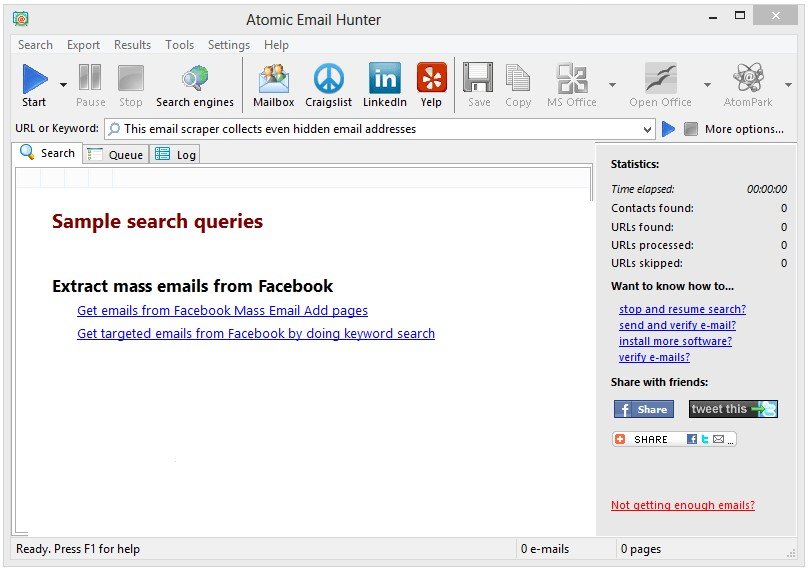
Task: Click the gray stop square beside URL field
Action: 690,129
